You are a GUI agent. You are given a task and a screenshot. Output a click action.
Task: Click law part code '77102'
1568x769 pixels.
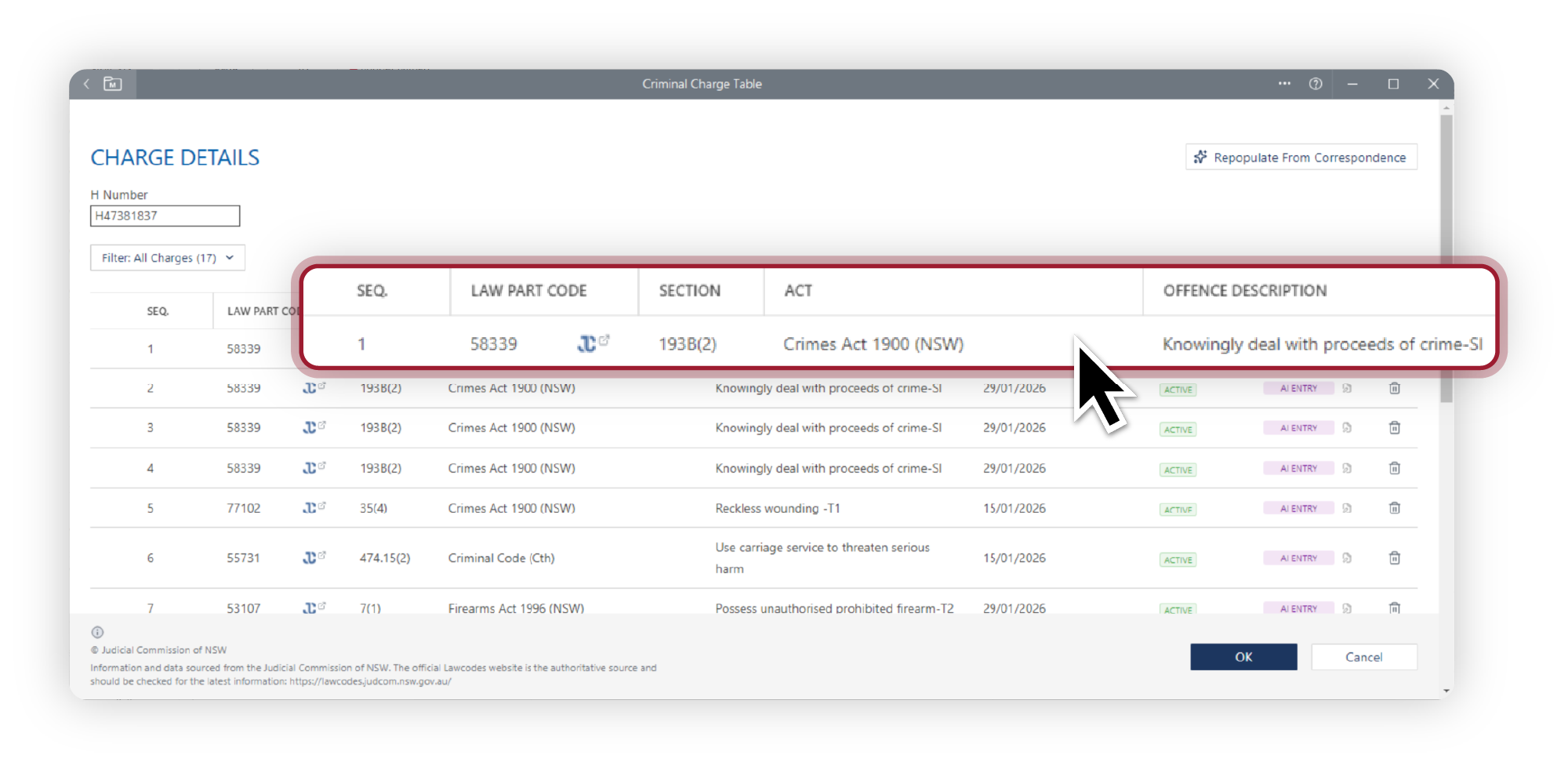coord(244,508)
